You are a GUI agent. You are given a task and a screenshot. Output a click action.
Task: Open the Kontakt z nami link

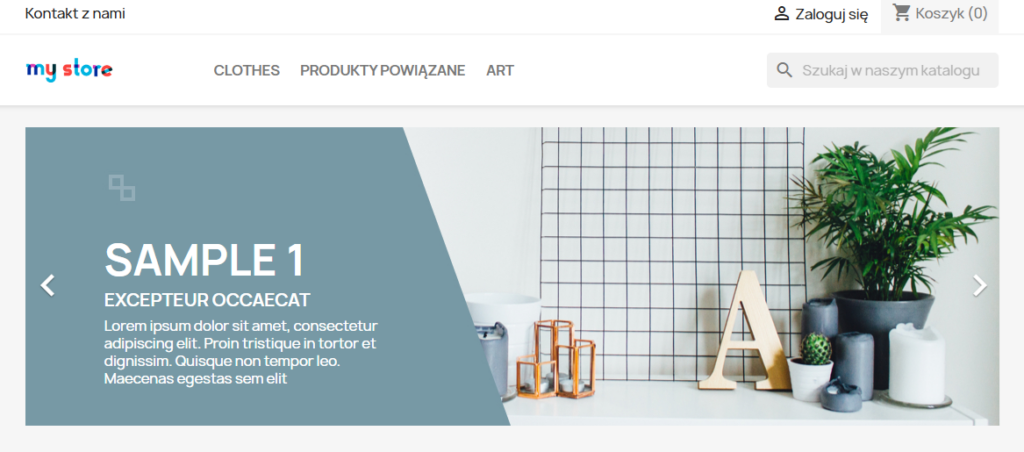75,14
